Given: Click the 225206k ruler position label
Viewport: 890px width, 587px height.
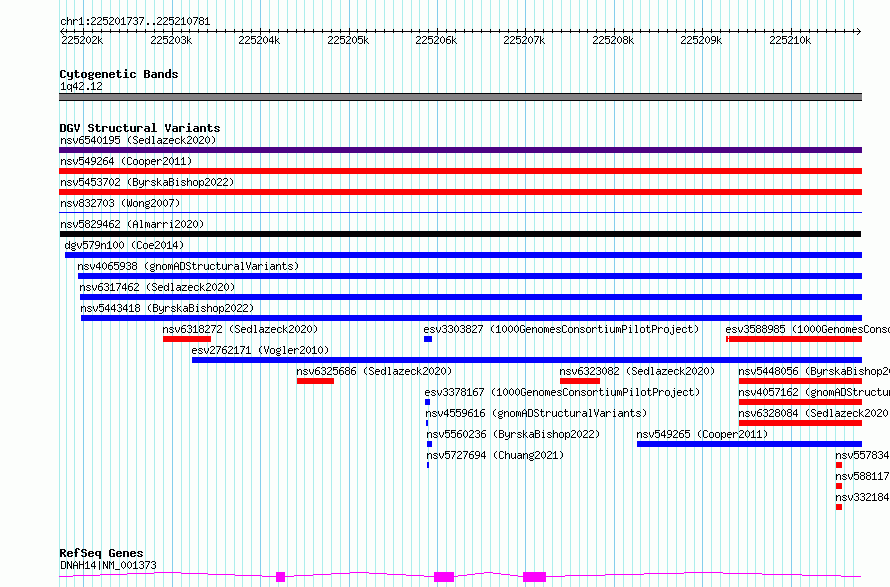Looking at the screenshot, I should tap(436, 40).
